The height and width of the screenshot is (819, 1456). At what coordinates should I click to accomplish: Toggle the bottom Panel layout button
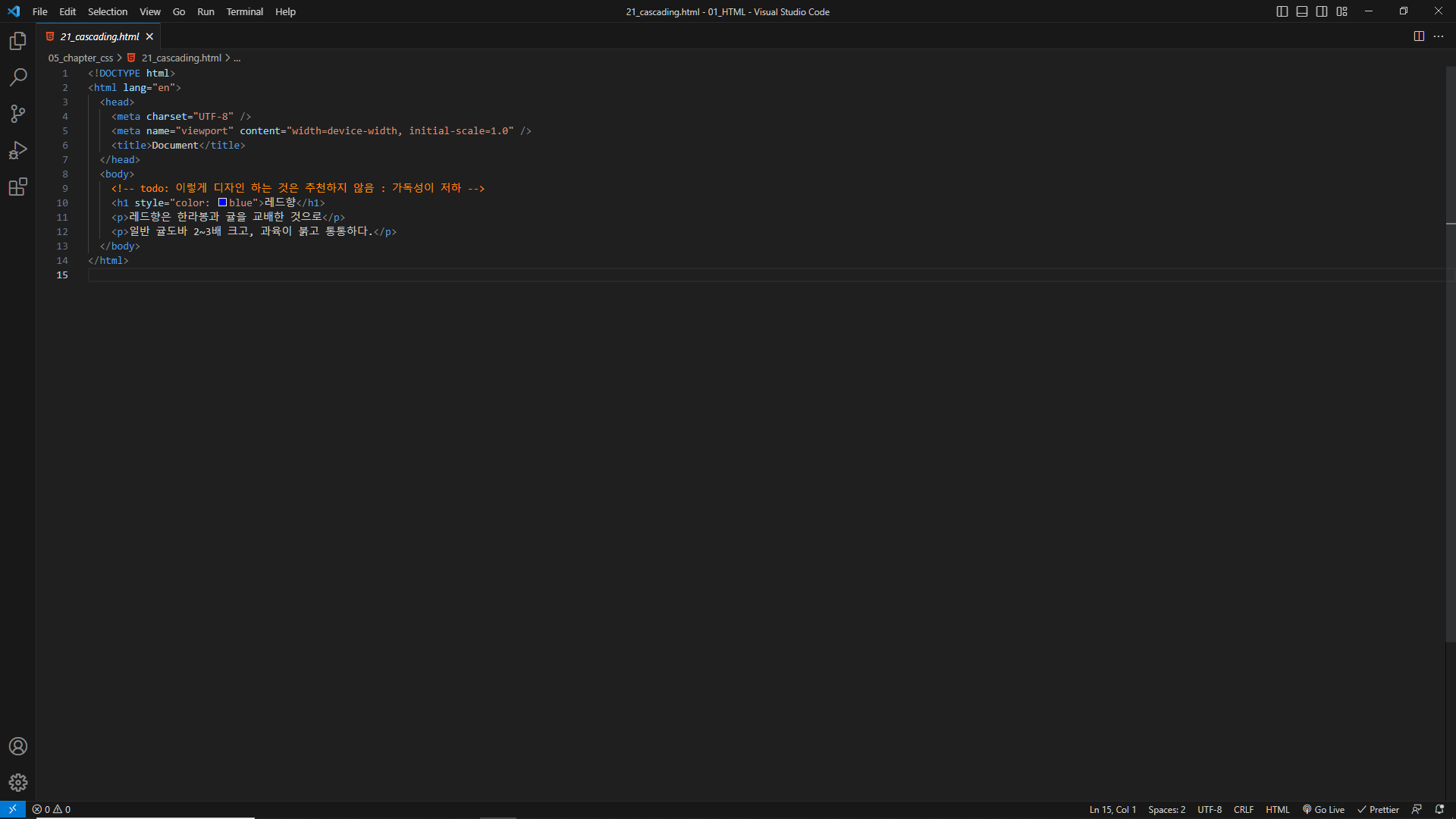point(1302,11)
